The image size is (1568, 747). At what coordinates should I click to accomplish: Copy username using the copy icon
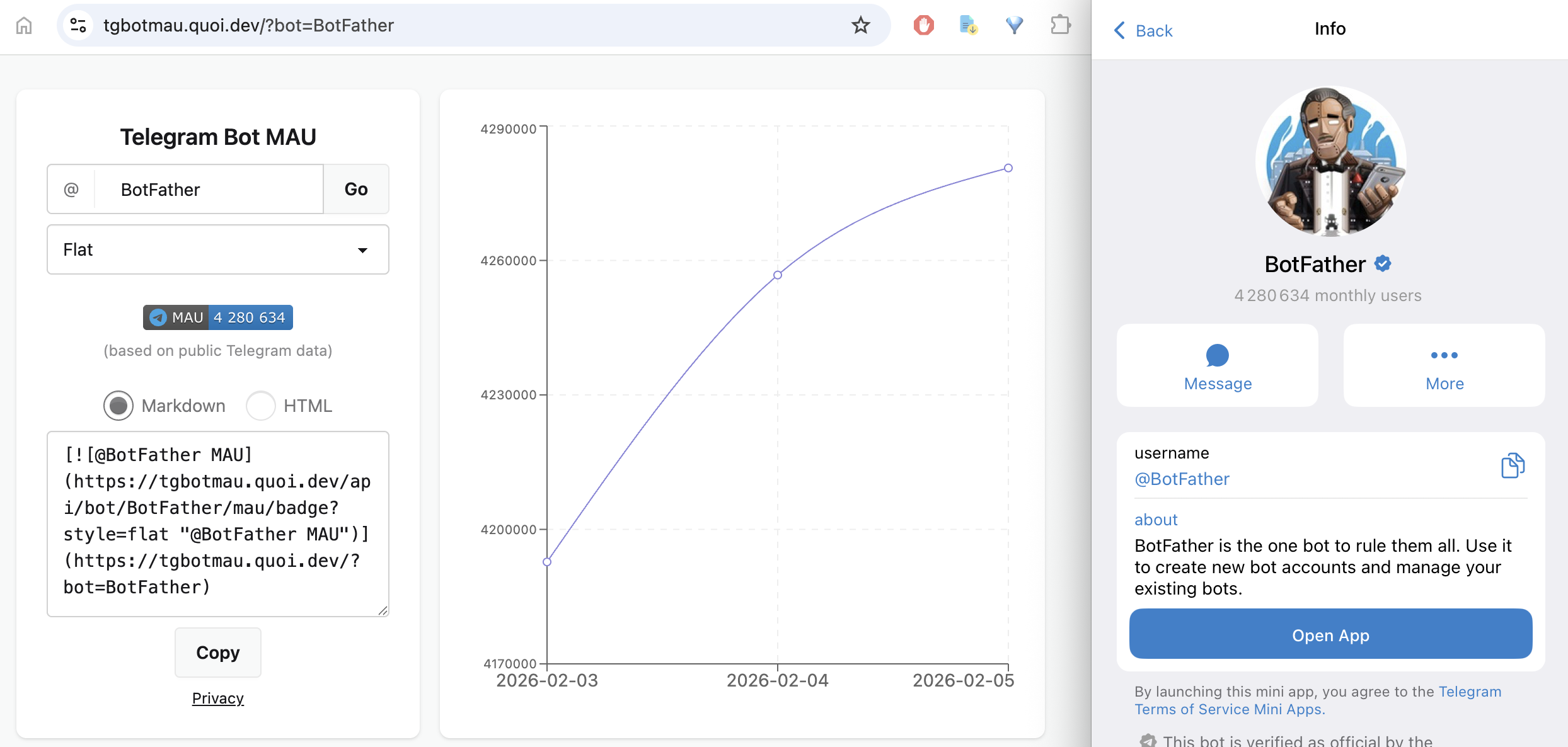pos(1513,466)
